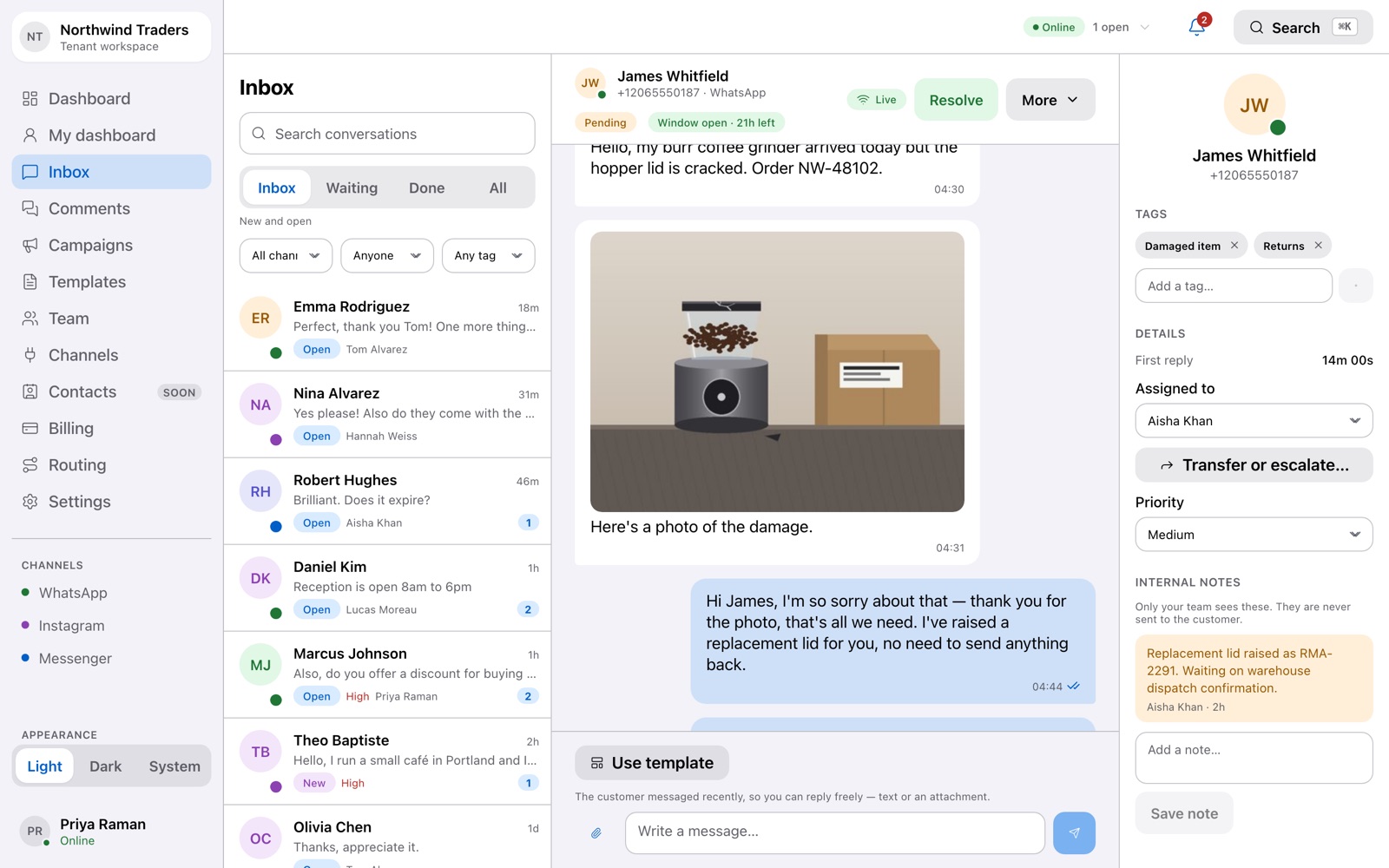This screenshot has height=868, width=1389.
Task: Open Theo Baptiste conversation
Action: point(387,762)
